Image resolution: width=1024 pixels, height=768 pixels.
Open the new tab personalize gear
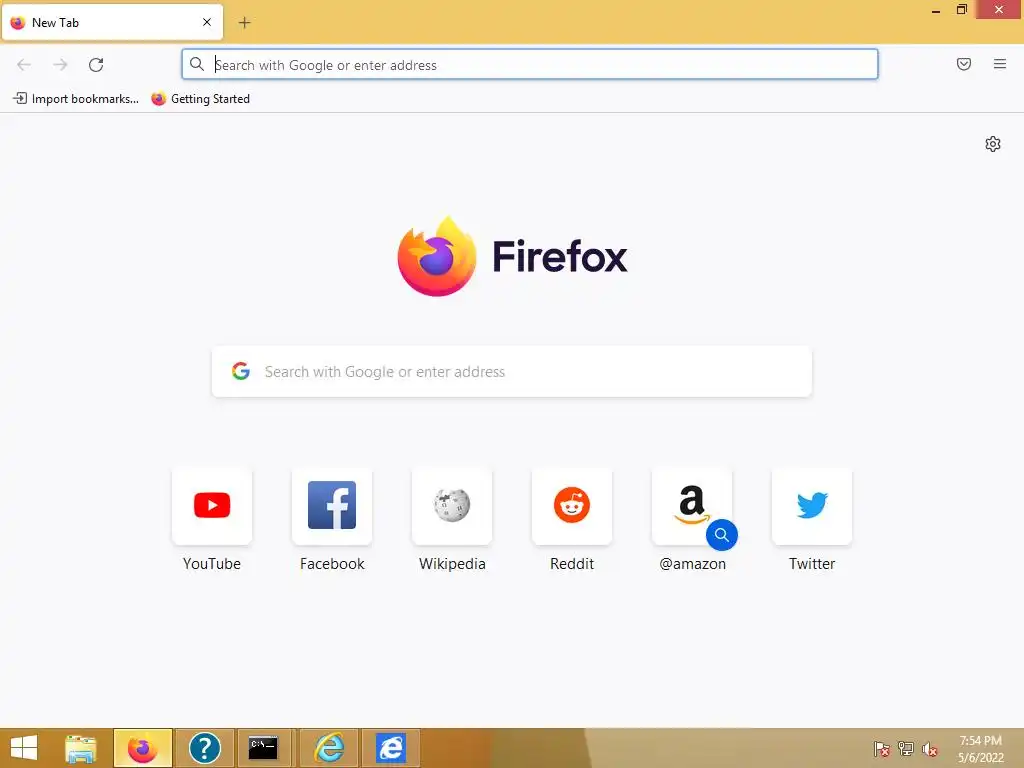[x=993, y=144]
